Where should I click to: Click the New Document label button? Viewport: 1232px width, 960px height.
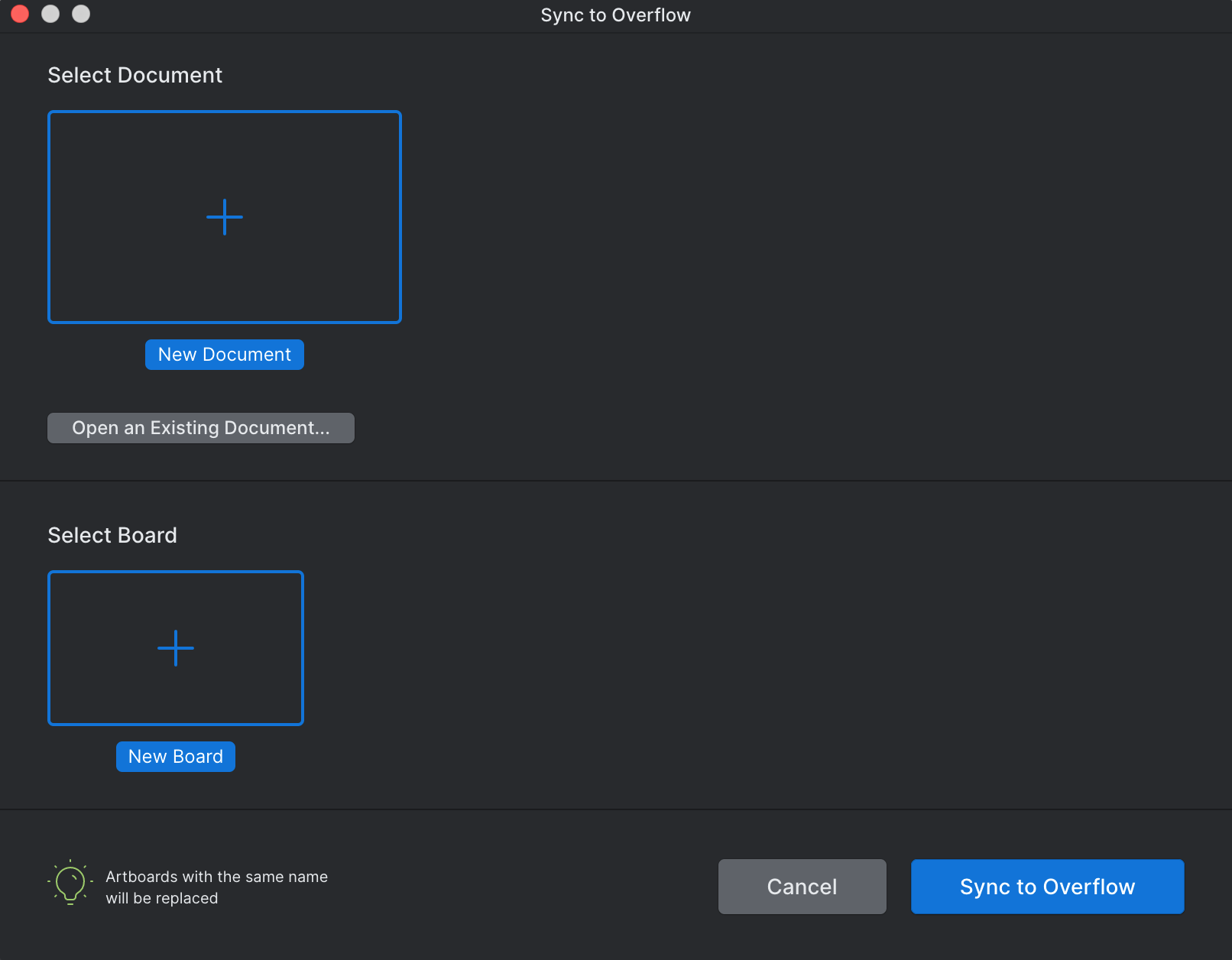pyautogui.click(x=225, y=355)
